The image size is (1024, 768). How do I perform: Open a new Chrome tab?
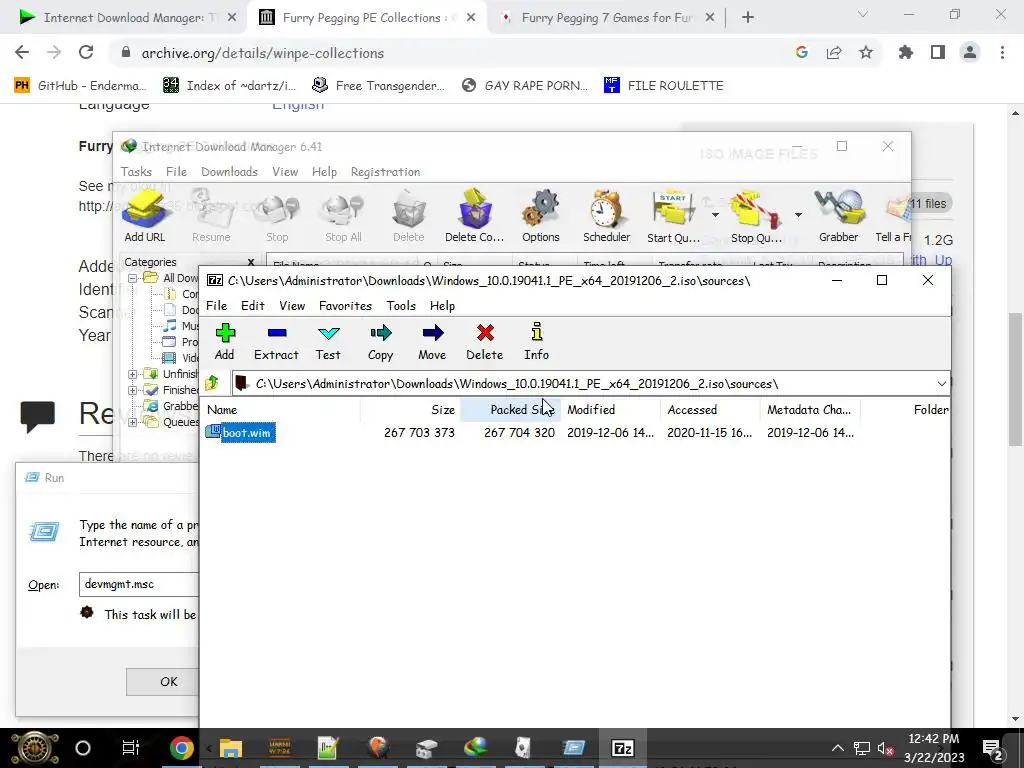click(748, 18)
